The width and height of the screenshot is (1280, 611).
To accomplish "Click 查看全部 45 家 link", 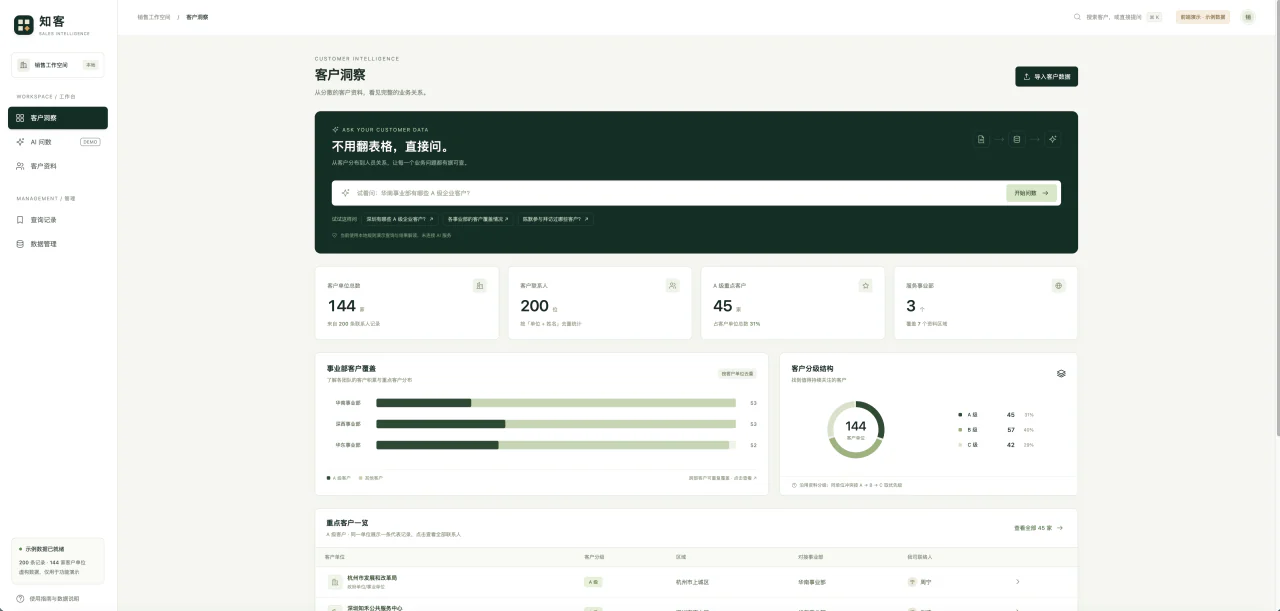I will (x=1038, y=527).
